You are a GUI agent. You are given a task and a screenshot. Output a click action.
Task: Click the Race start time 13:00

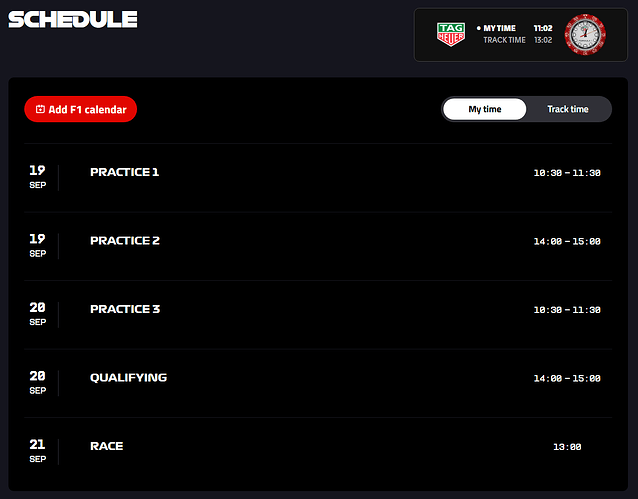point(567,447)
